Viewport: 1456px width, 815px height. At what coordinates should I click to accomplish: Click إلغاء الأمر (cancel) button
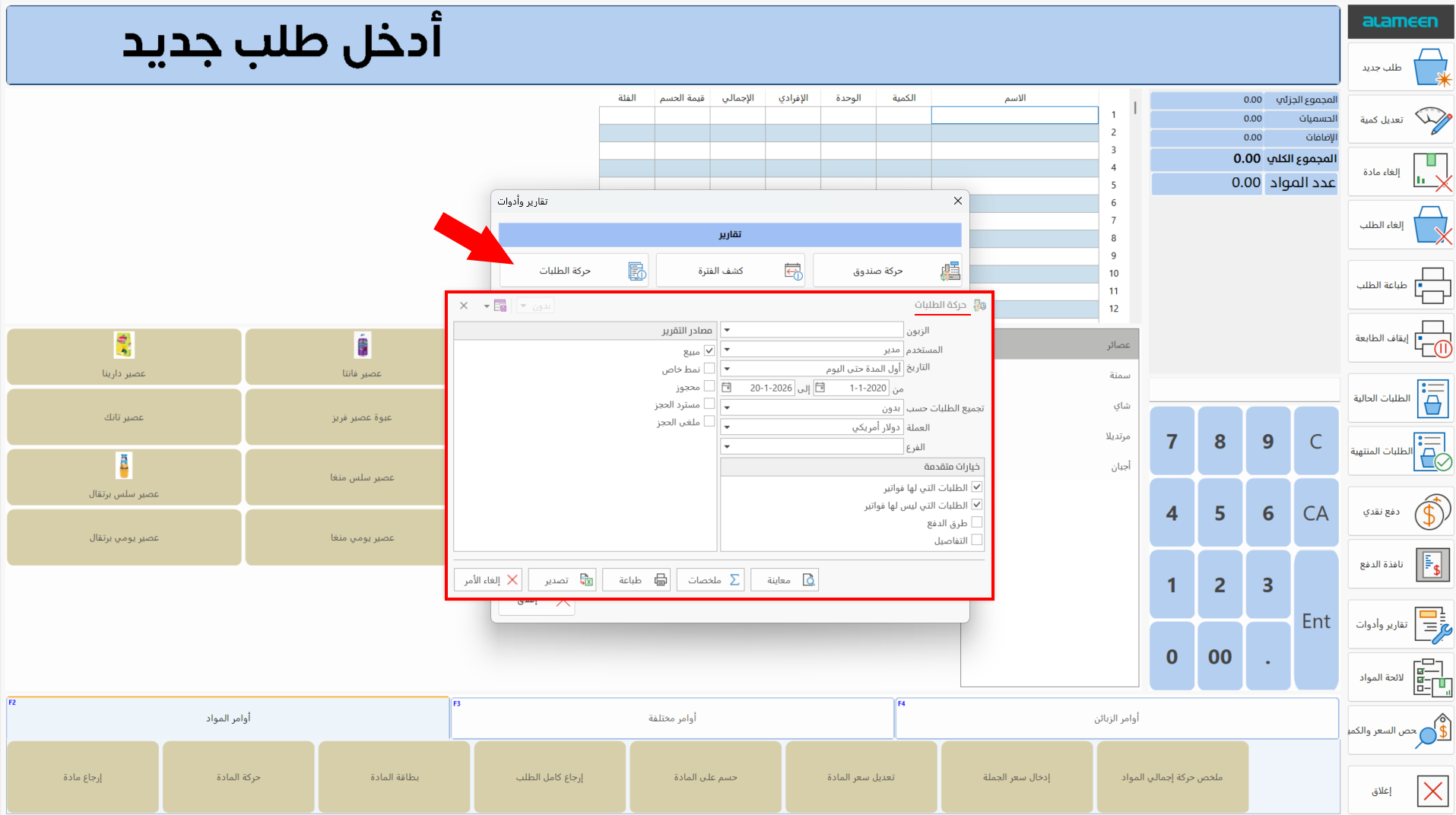[x=488, y=580]
